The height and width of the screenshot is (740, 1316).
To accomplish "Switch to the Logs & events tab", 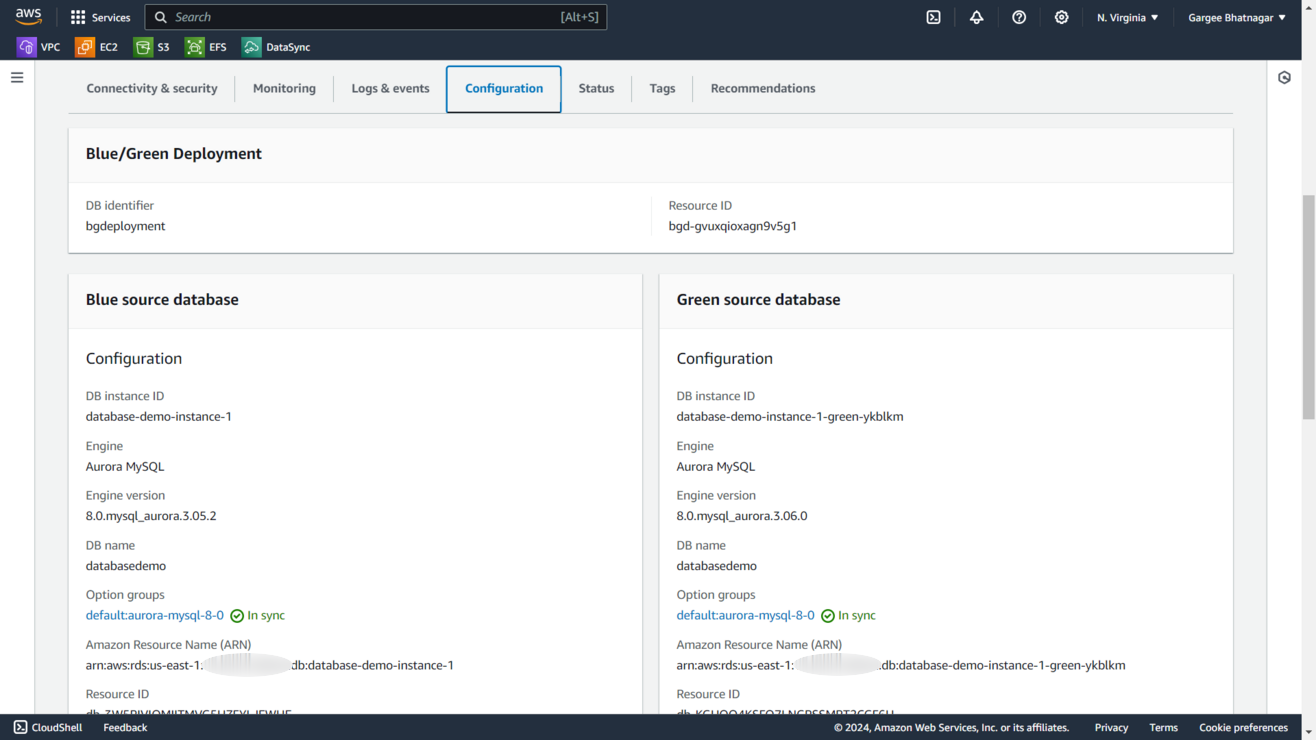I will tap(390, 88).
